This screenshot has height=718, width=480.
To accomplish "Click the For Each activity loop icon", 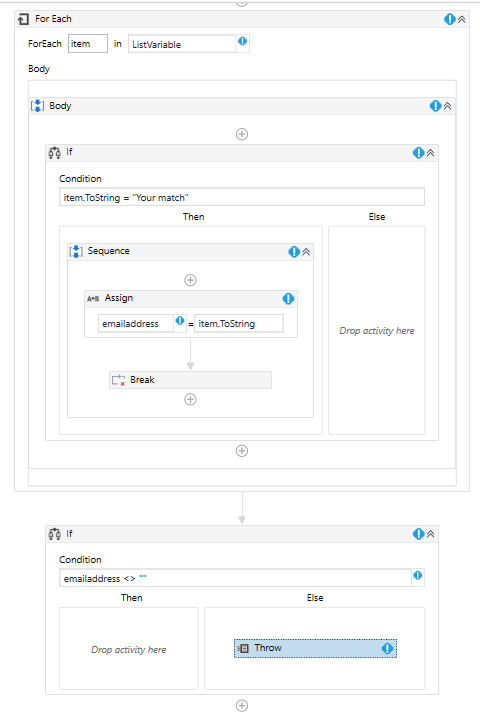I will coord(23,19).
